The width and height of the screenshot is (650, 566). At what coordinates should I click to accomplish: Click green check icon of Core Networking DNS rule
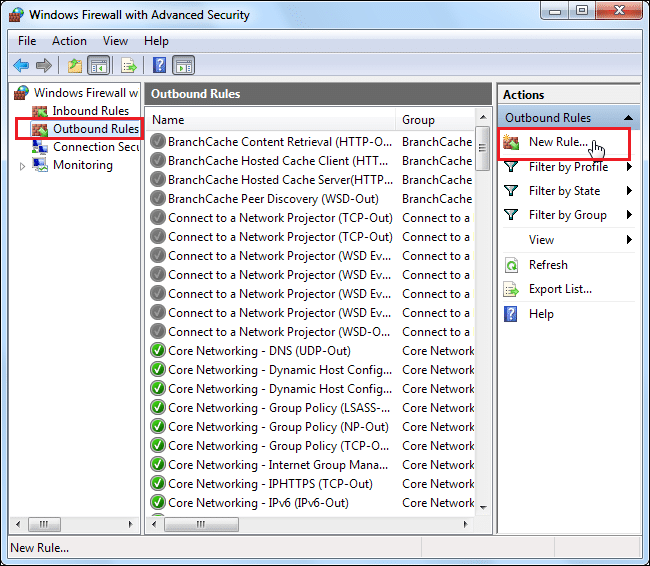(158, 350)
